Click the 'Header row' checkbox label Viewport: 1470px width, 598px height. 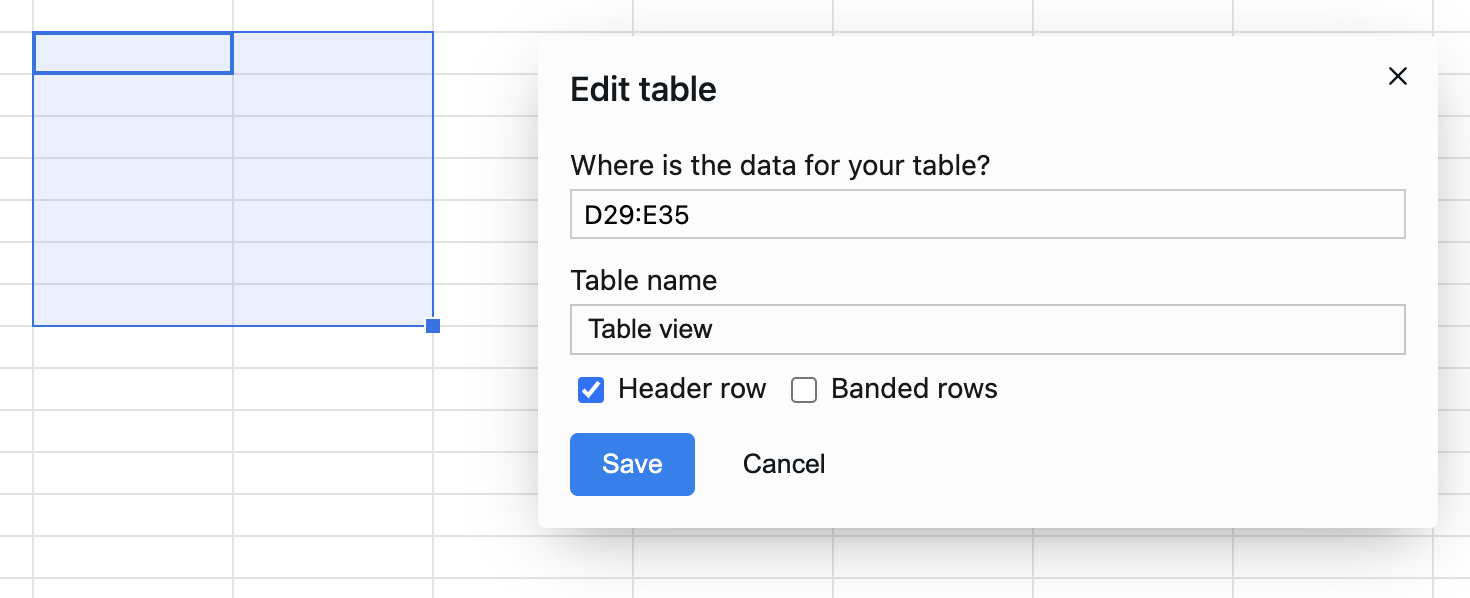(x=691, y=389)
